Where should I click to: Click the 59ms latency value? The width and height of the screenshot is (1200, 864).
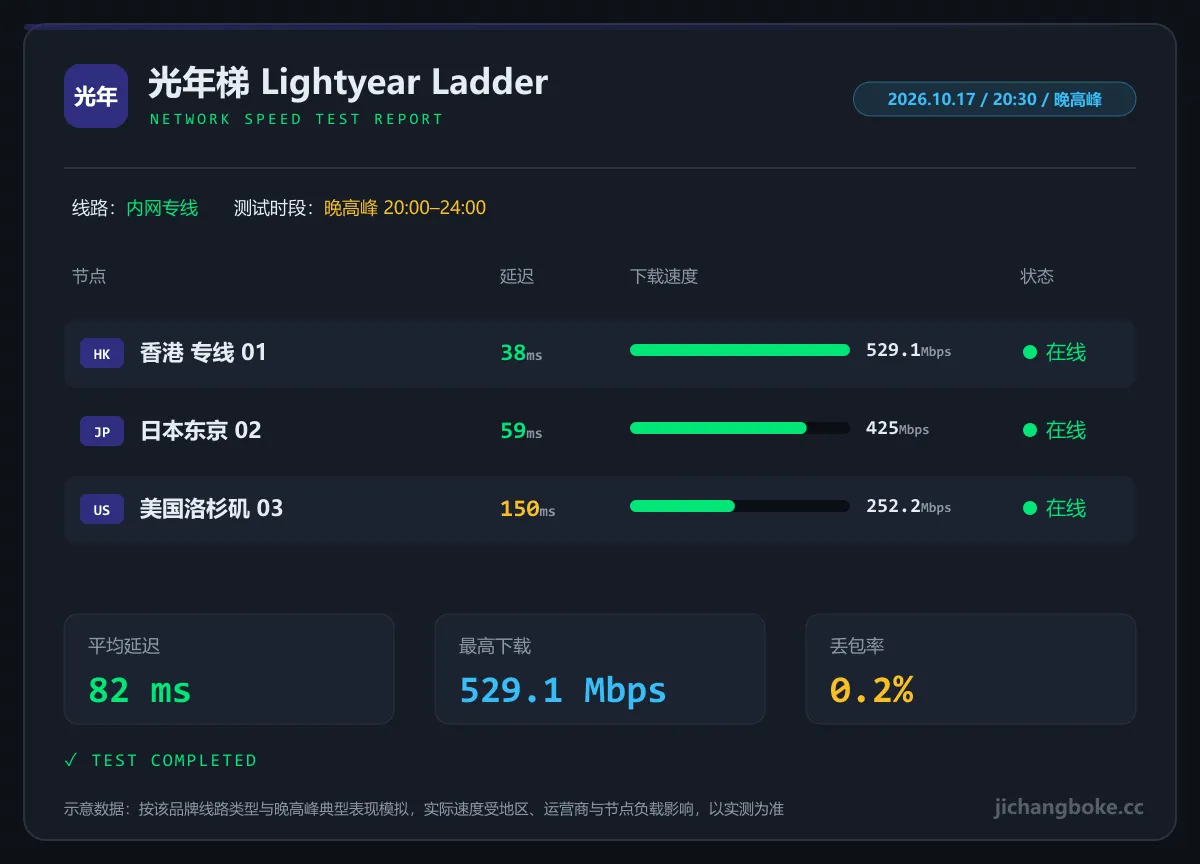pyautogui.click(x=521, y=431)
